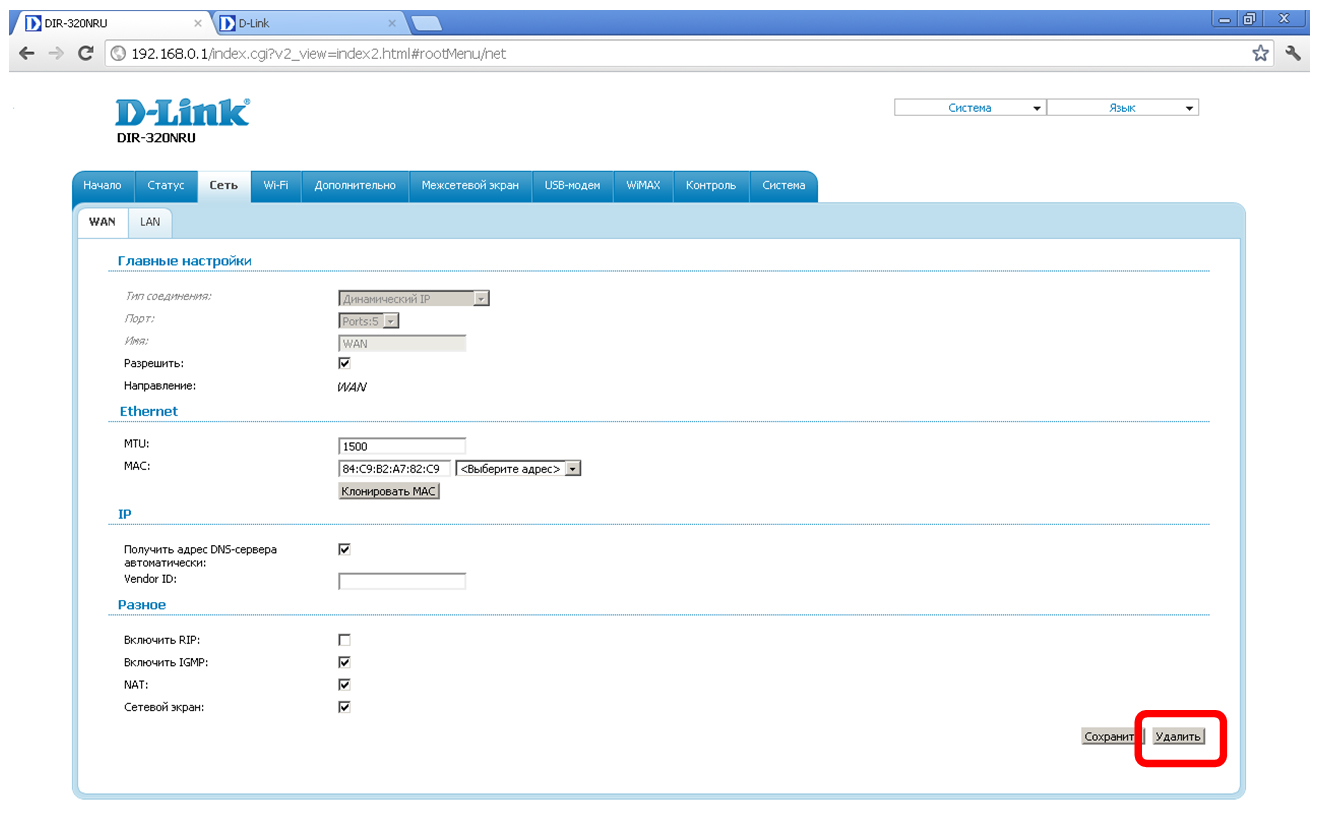Image resolution: width=1318 pixels, height=834 pixels.
Task: Click the MTU input field
Action: (x=402, y=446)
